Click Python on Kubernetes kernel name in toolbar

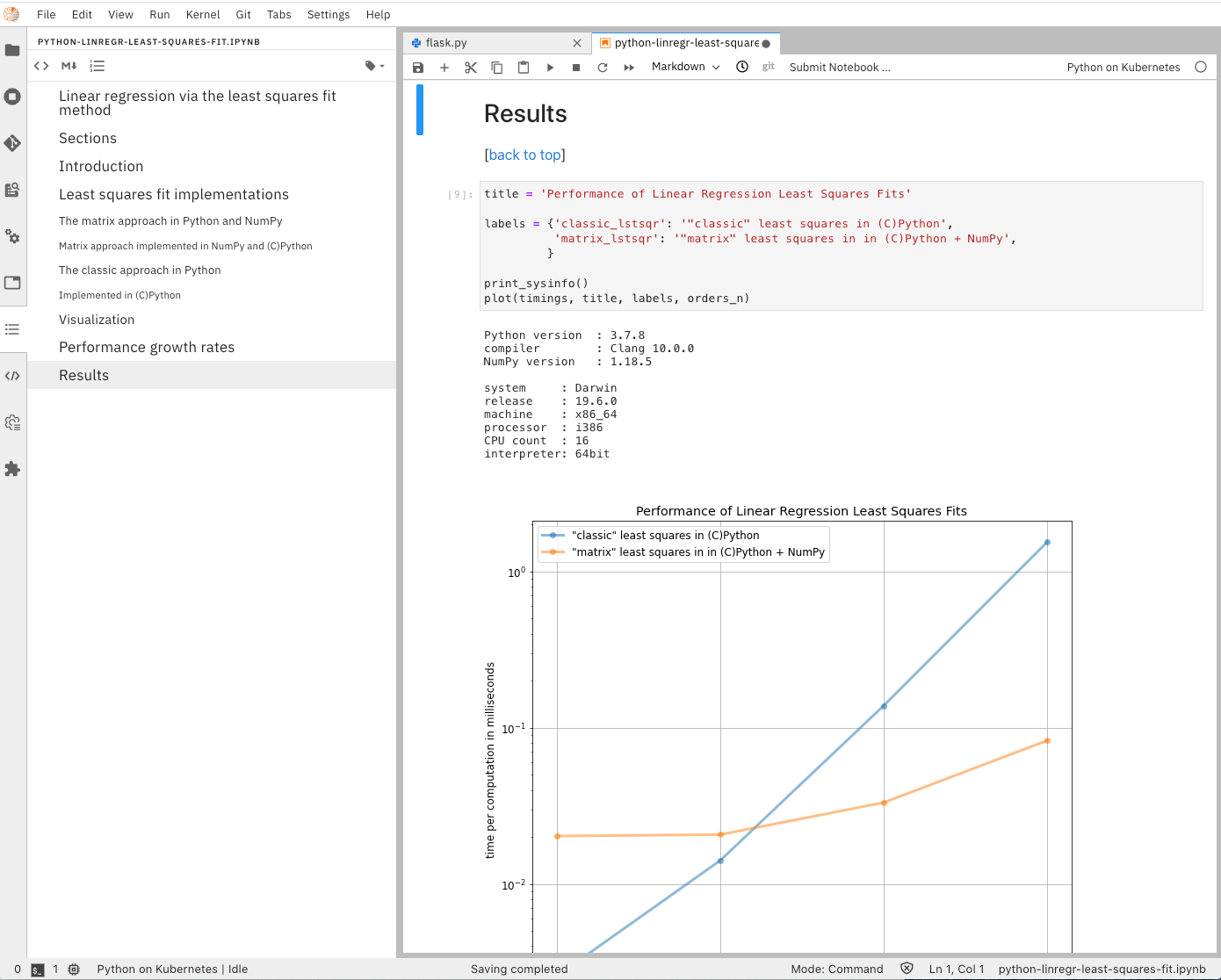[x=1123, y=67]
